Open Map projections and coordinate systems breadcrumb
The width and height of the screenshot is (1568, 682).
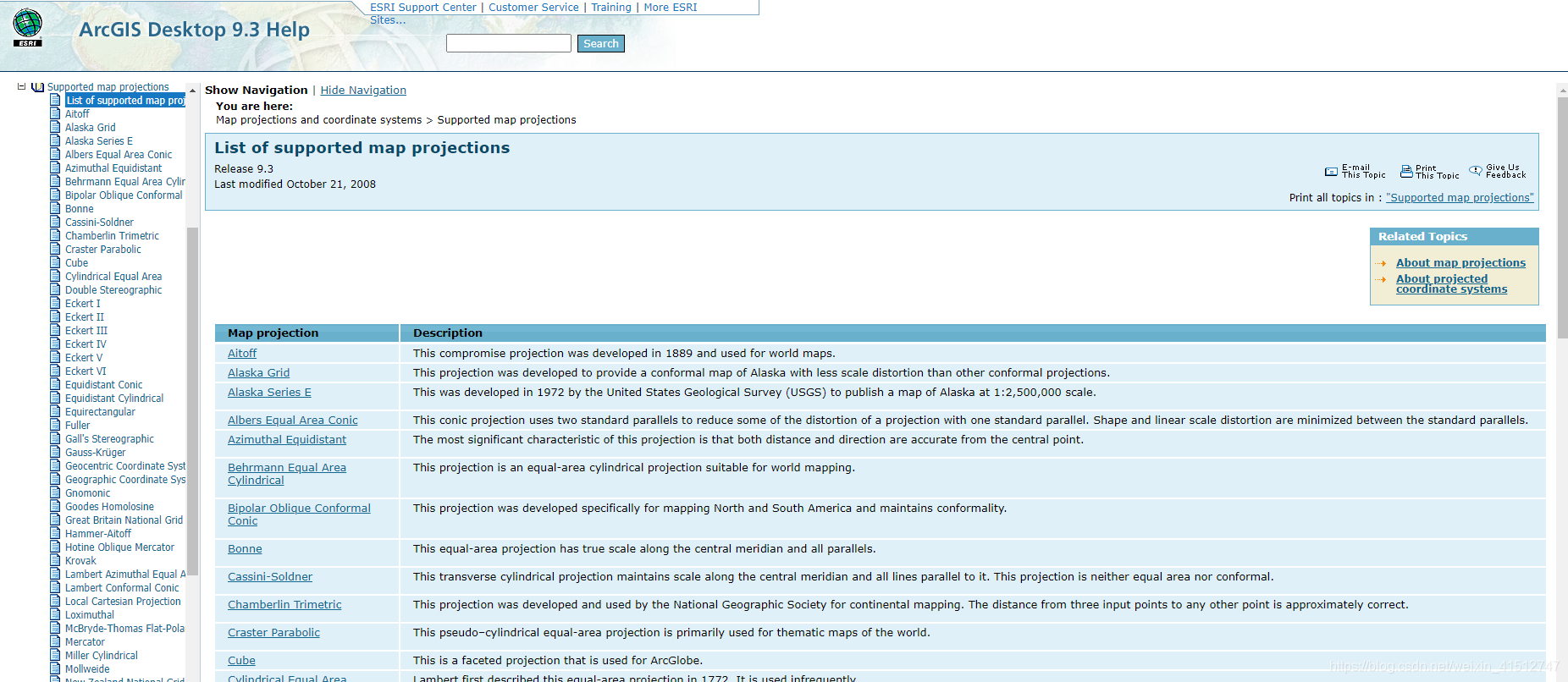point(318,120)
